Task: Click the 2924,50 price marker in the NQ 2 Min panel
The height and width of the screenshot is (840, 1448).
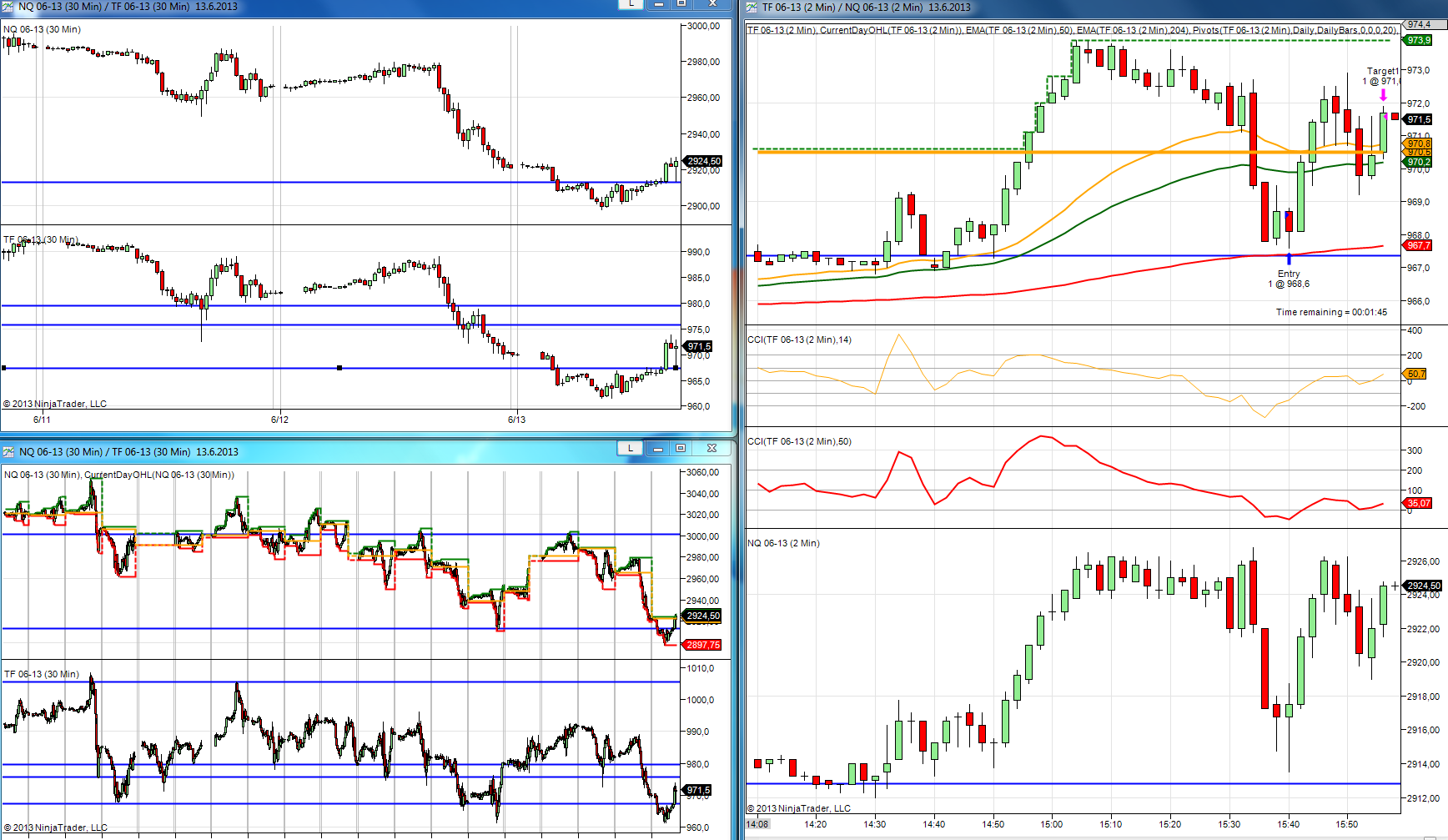Action: 1423,586
